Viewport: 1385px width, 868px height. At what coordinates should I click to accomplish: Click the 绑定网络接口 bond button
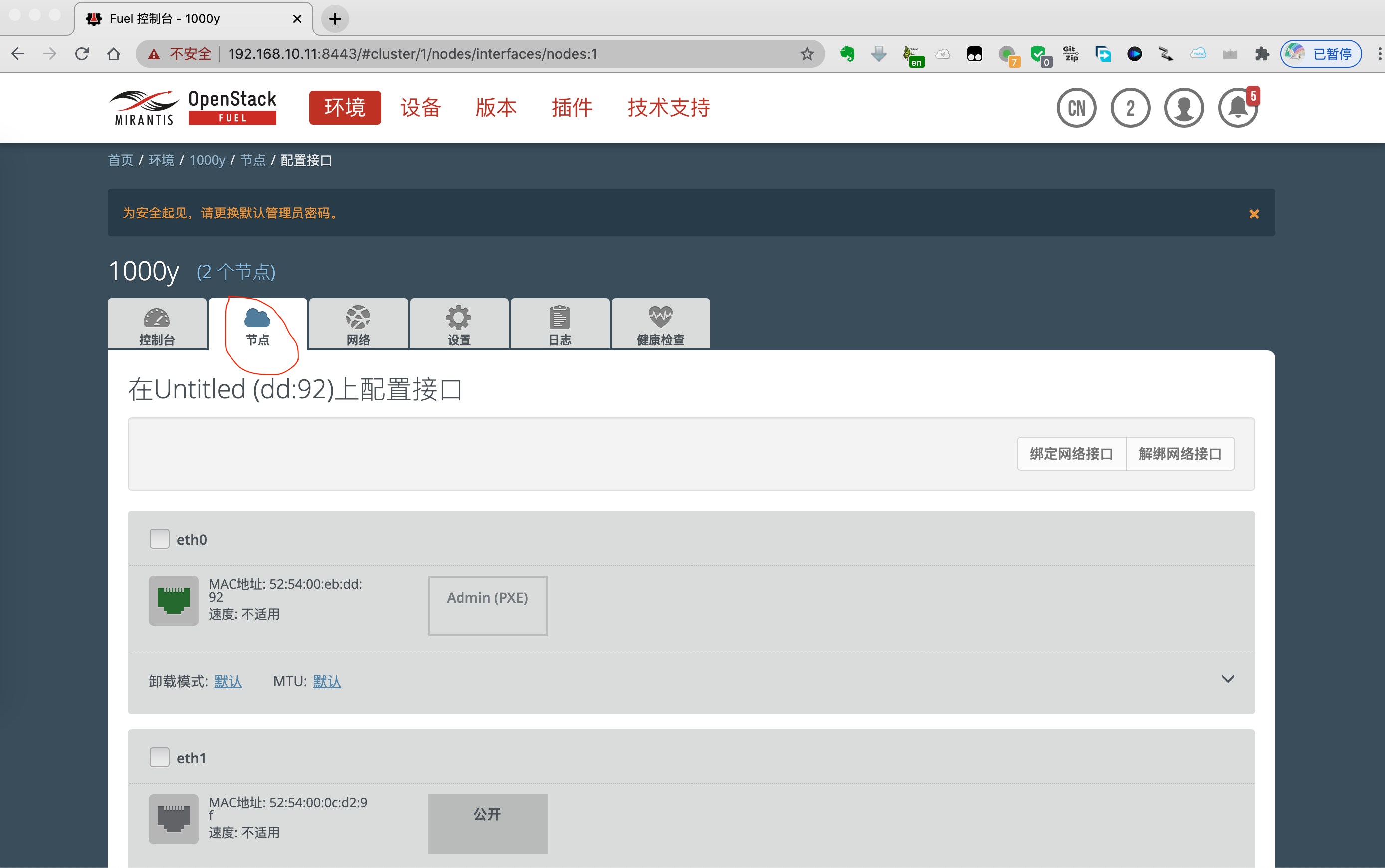[1071, 454]
